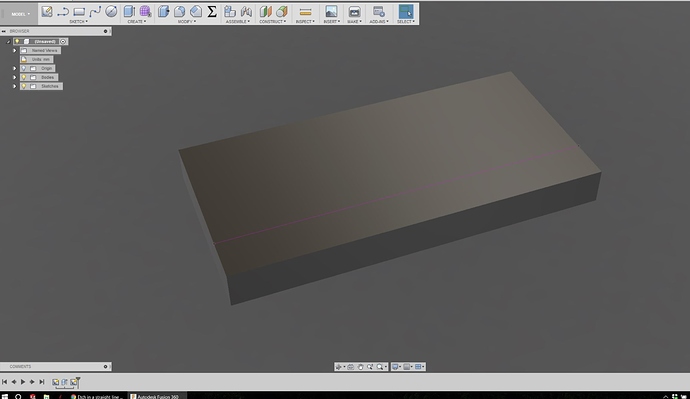Image resolution: width=690 pixels, height=399 pixels.
Task: Activate the (Unsaved) component radio button
Action: tap(63, 41)
